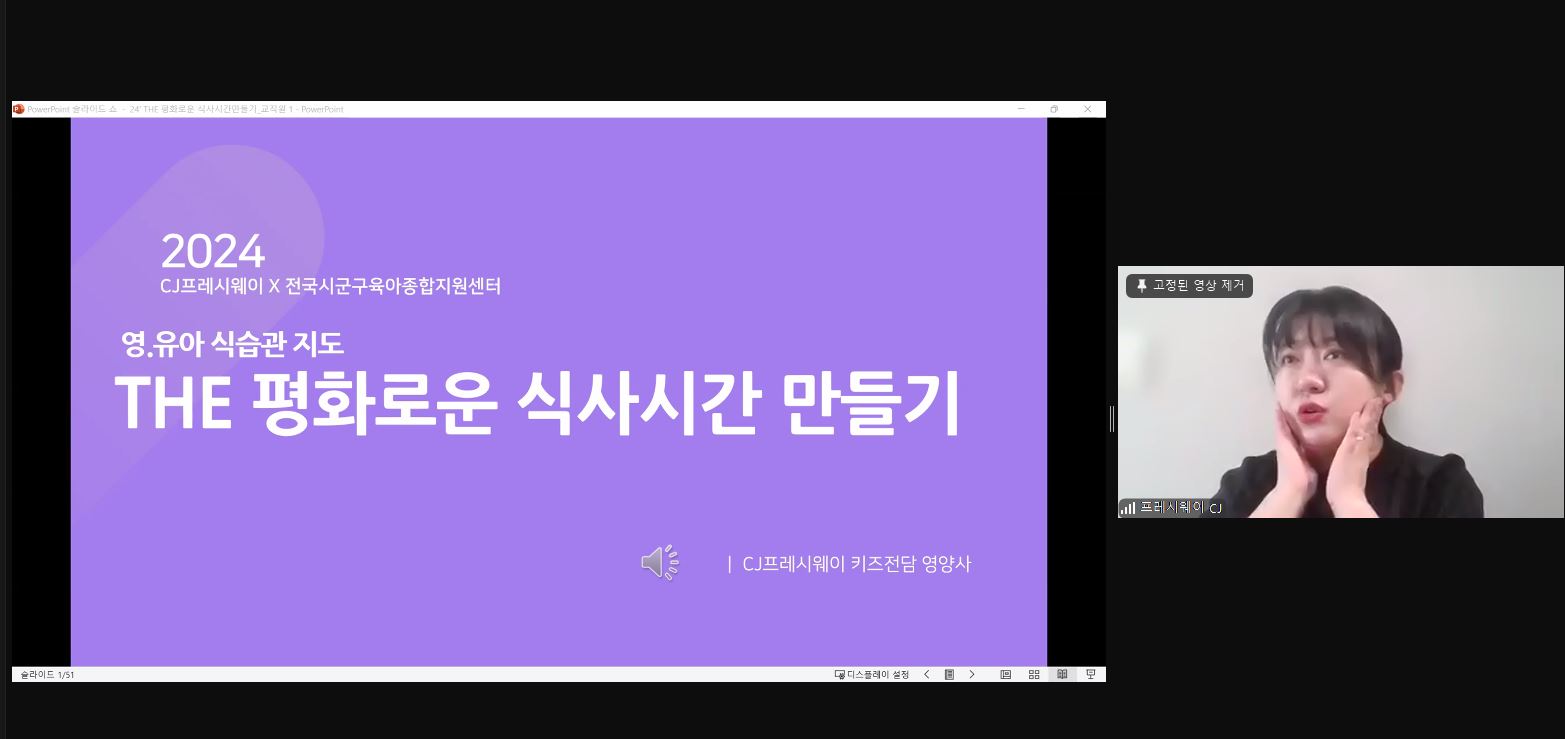Open the slide list icon between arrows
The height and width of the screenshot is (739, 1565).
tap(949, 674)
